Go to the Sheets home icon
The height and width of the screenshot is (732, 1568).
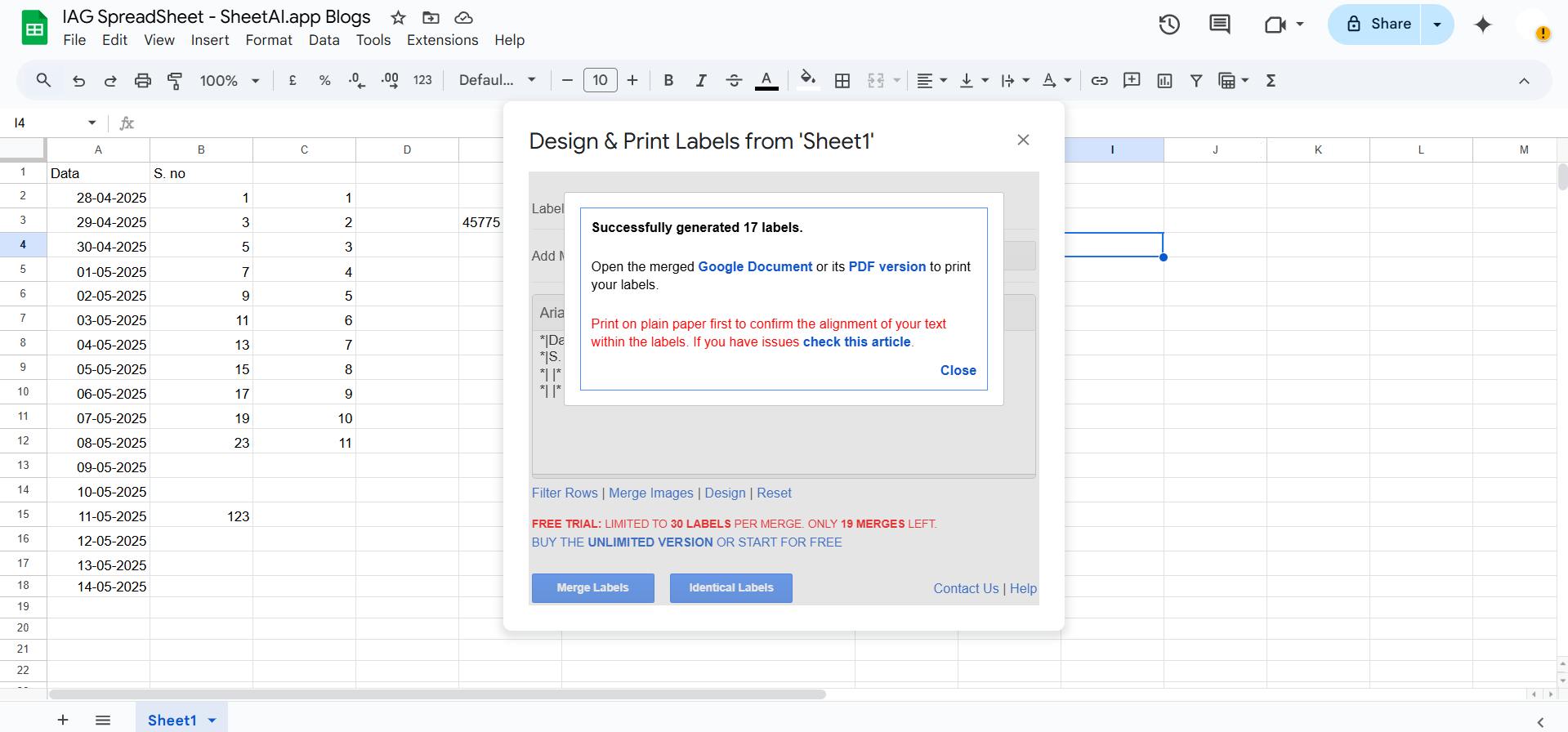[x=34, y=27]
